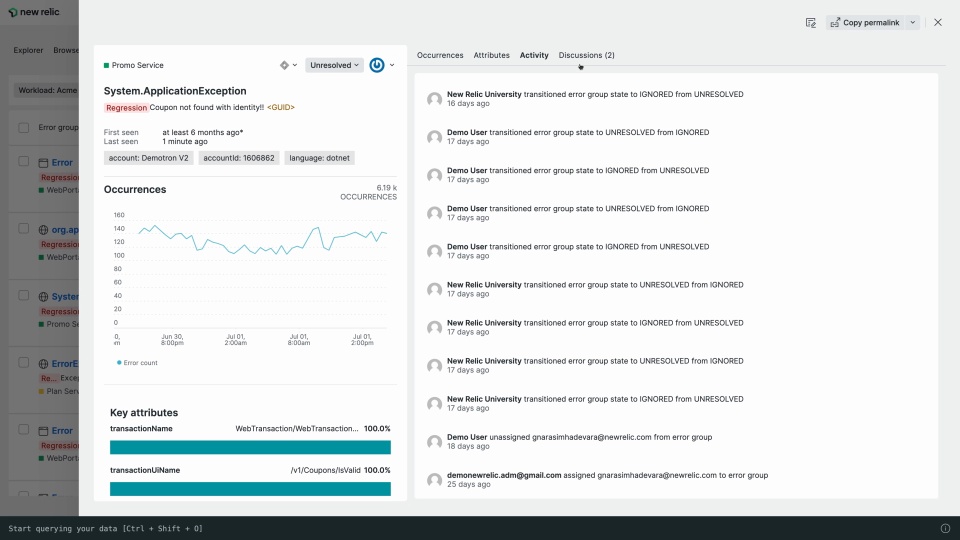Open the Attributes tab
The image size is (960, 540).
coord(491,55)
